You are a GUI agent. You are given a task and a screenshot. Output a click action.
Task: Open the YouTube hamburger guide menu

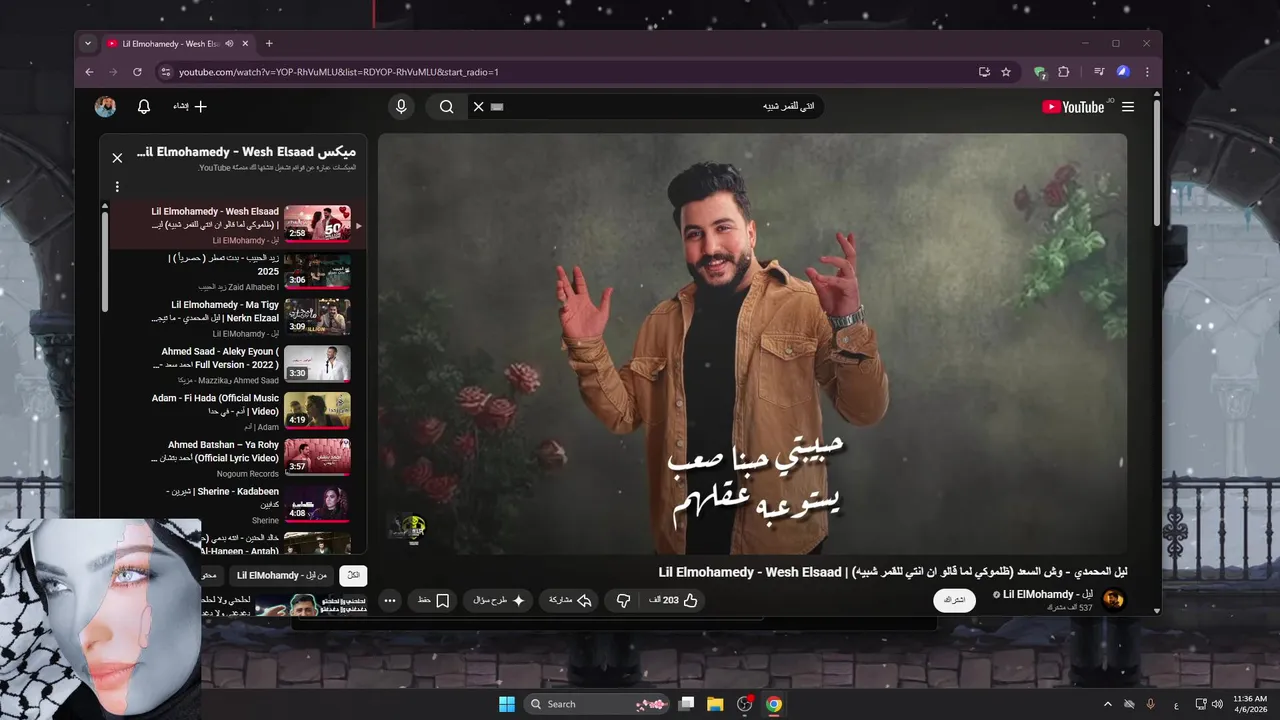tap(1128, 107)
